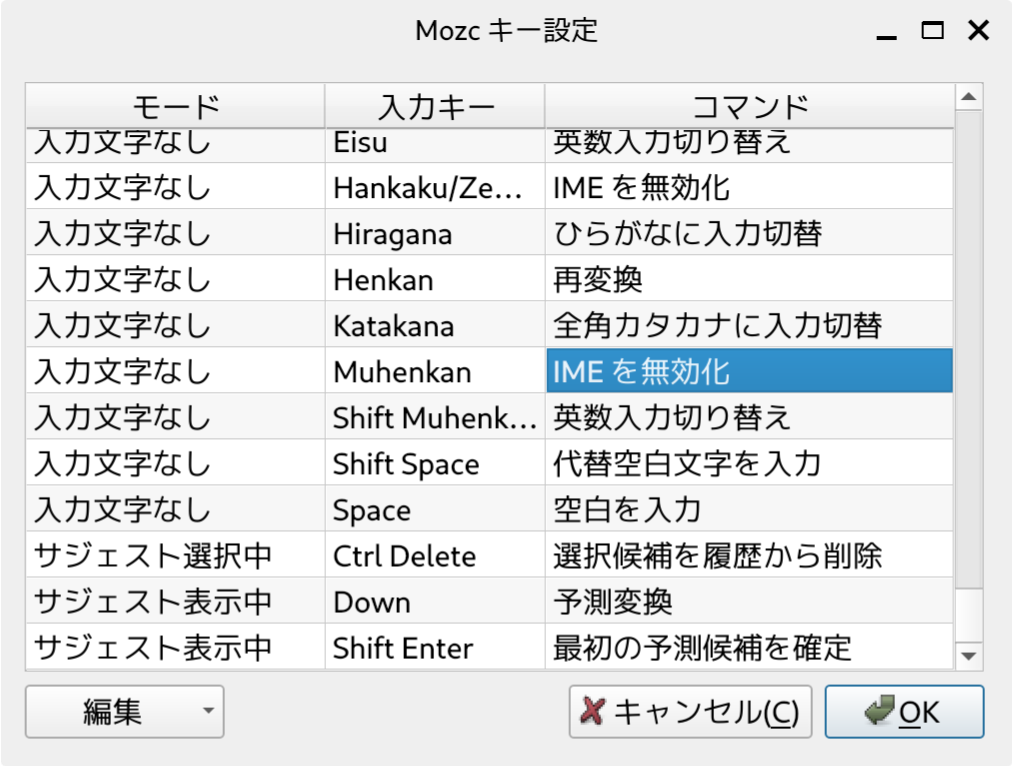1012x766 pixels.
Task: Sort by the コマンド column header
Action: point(749,106)
